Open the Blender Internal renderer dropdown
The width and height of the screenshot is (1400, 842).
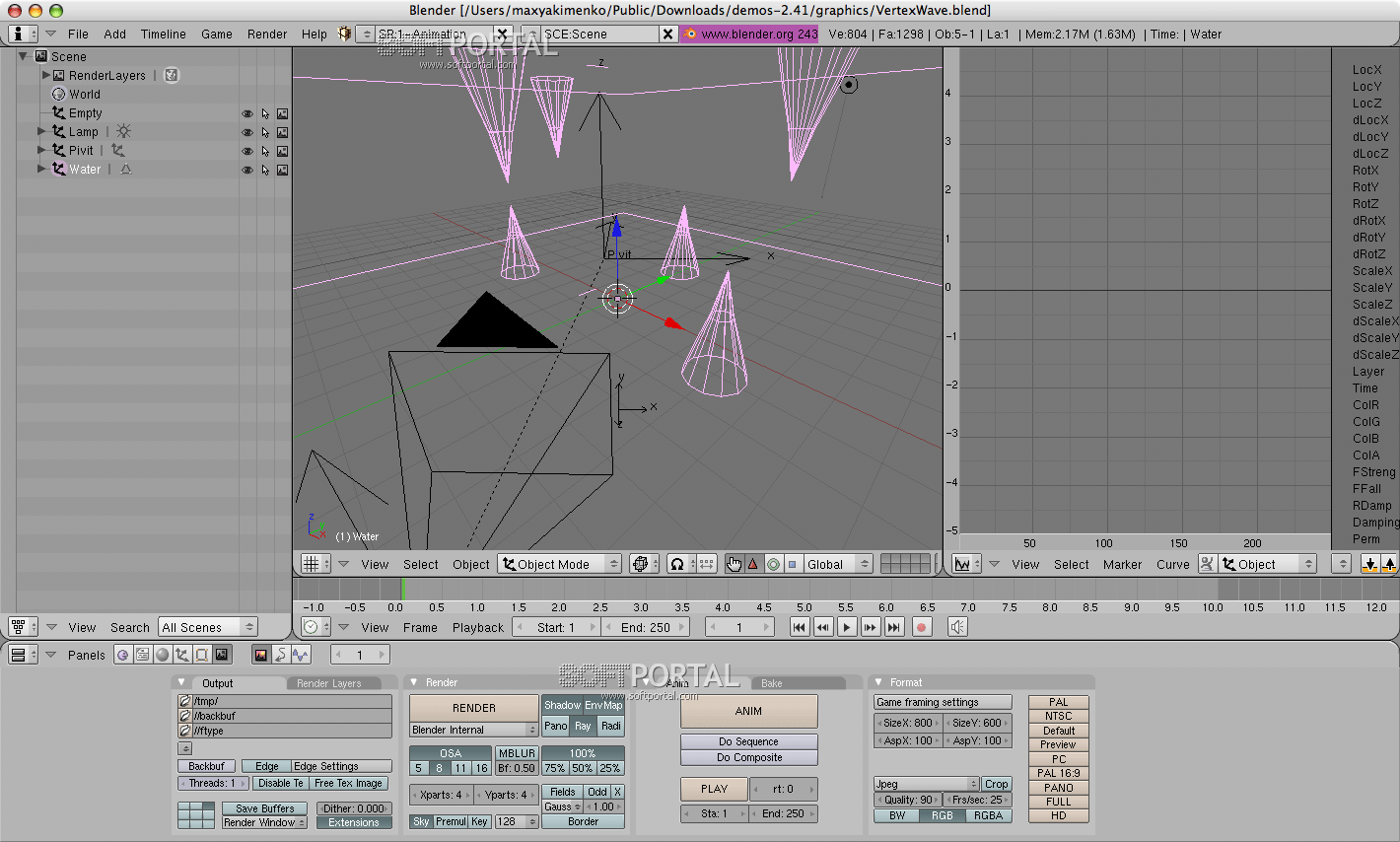click(x=473, y=730)
